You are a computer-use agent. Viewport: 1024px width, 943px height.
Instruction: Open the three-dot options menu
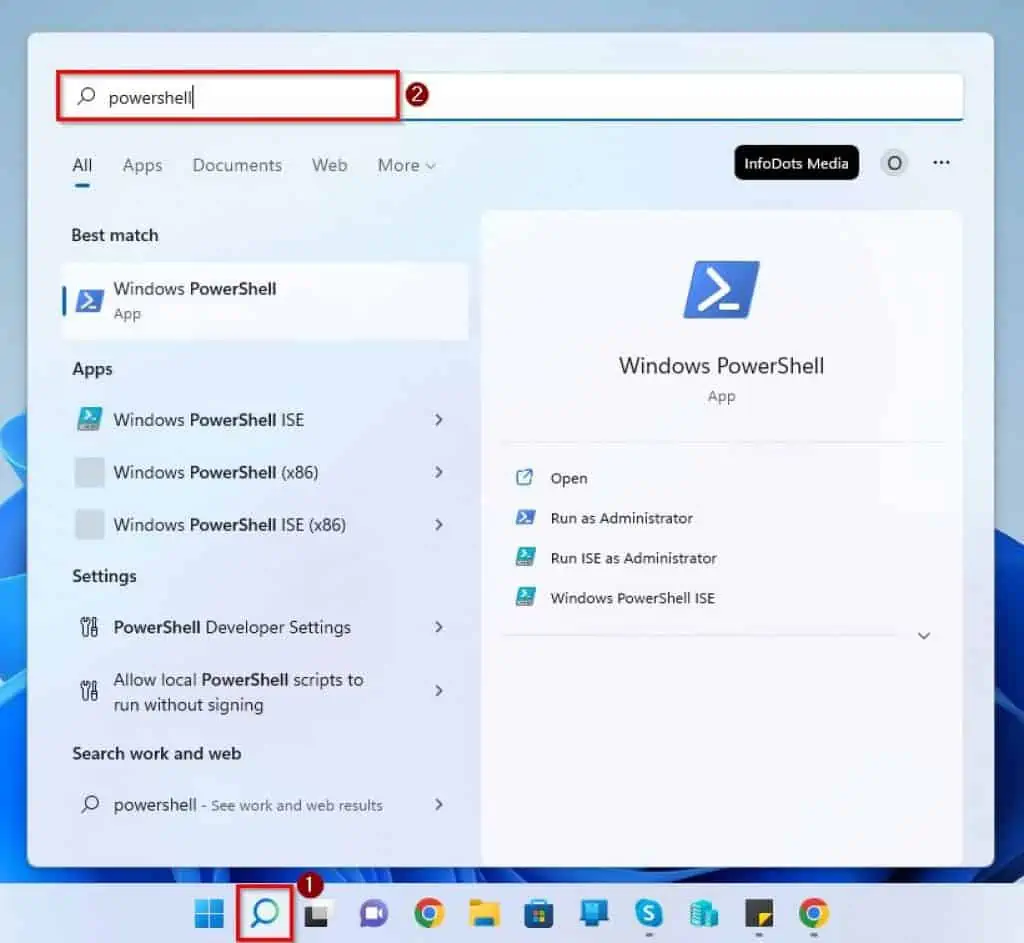pyautogui.click(x=941, y=163)
